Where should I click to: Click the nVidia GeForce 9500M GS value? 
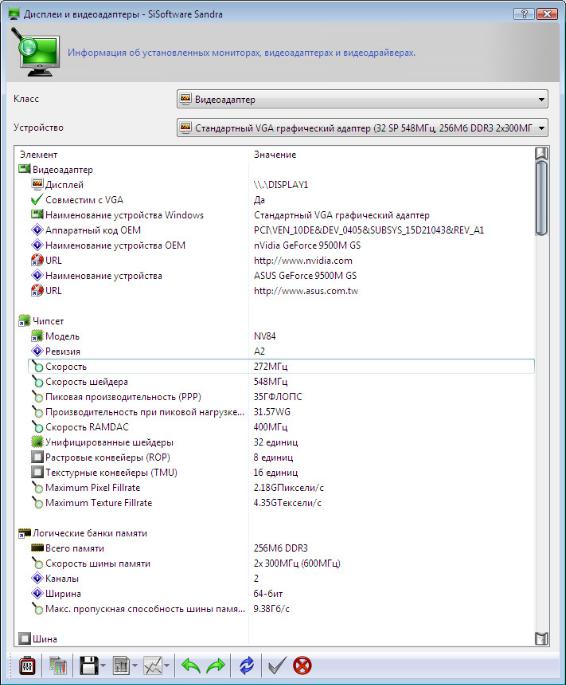[307, 245]
